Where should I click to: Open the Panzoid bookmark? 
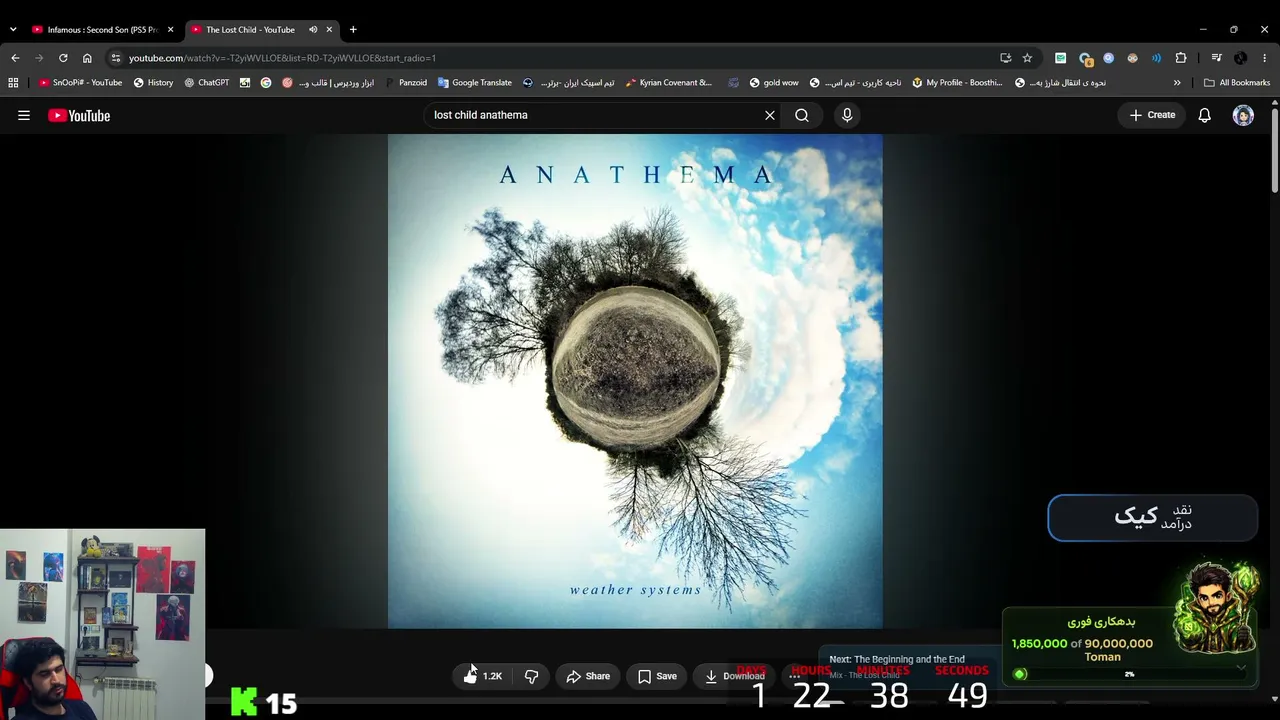406,83
